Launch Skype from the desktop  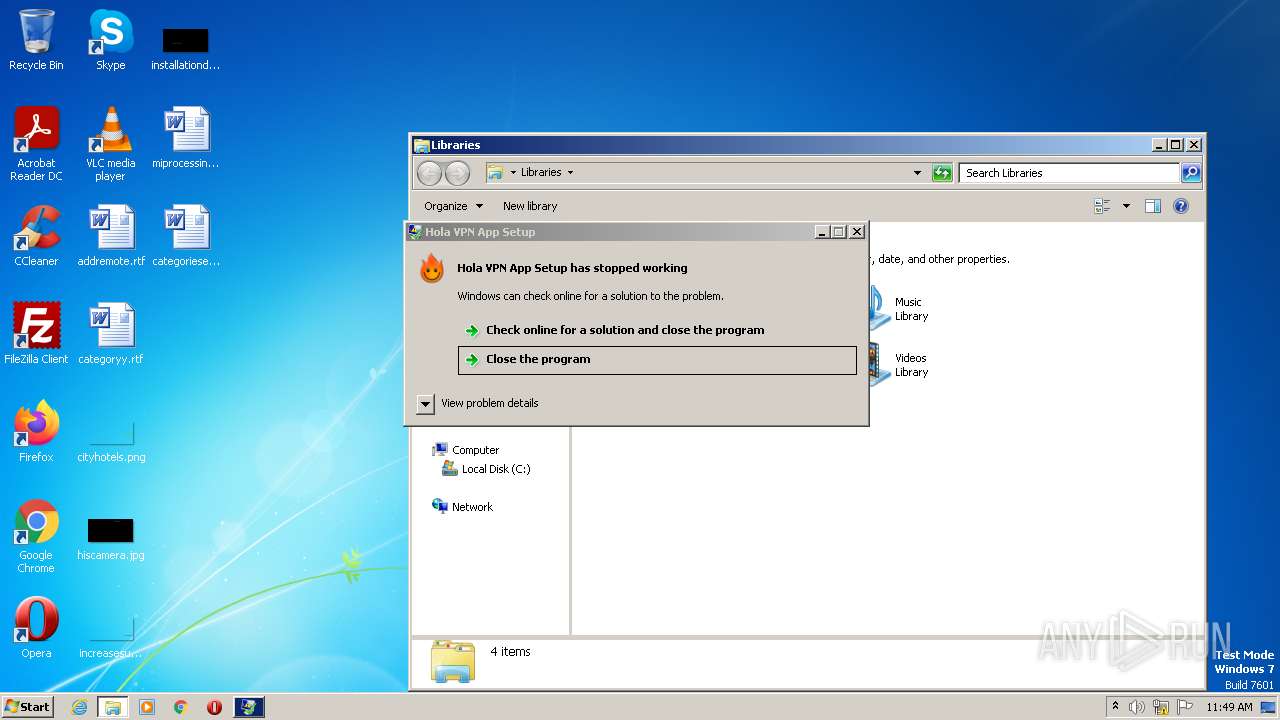click(x=110, y=40)
